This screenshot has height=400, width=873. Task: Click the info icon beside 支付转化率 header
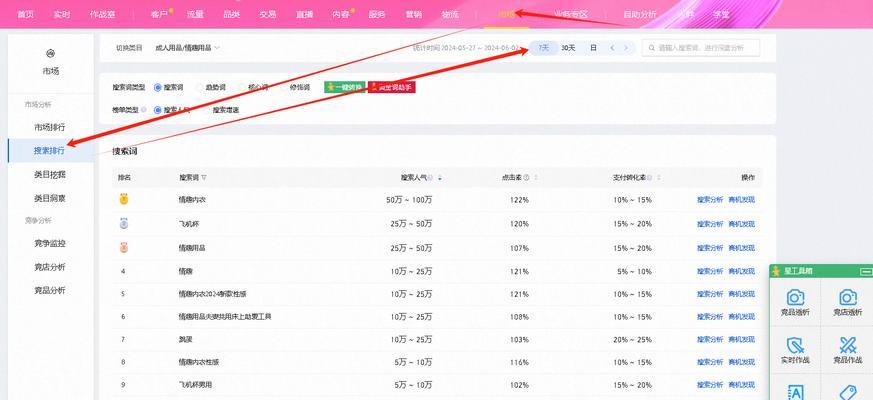coord(650,178)
